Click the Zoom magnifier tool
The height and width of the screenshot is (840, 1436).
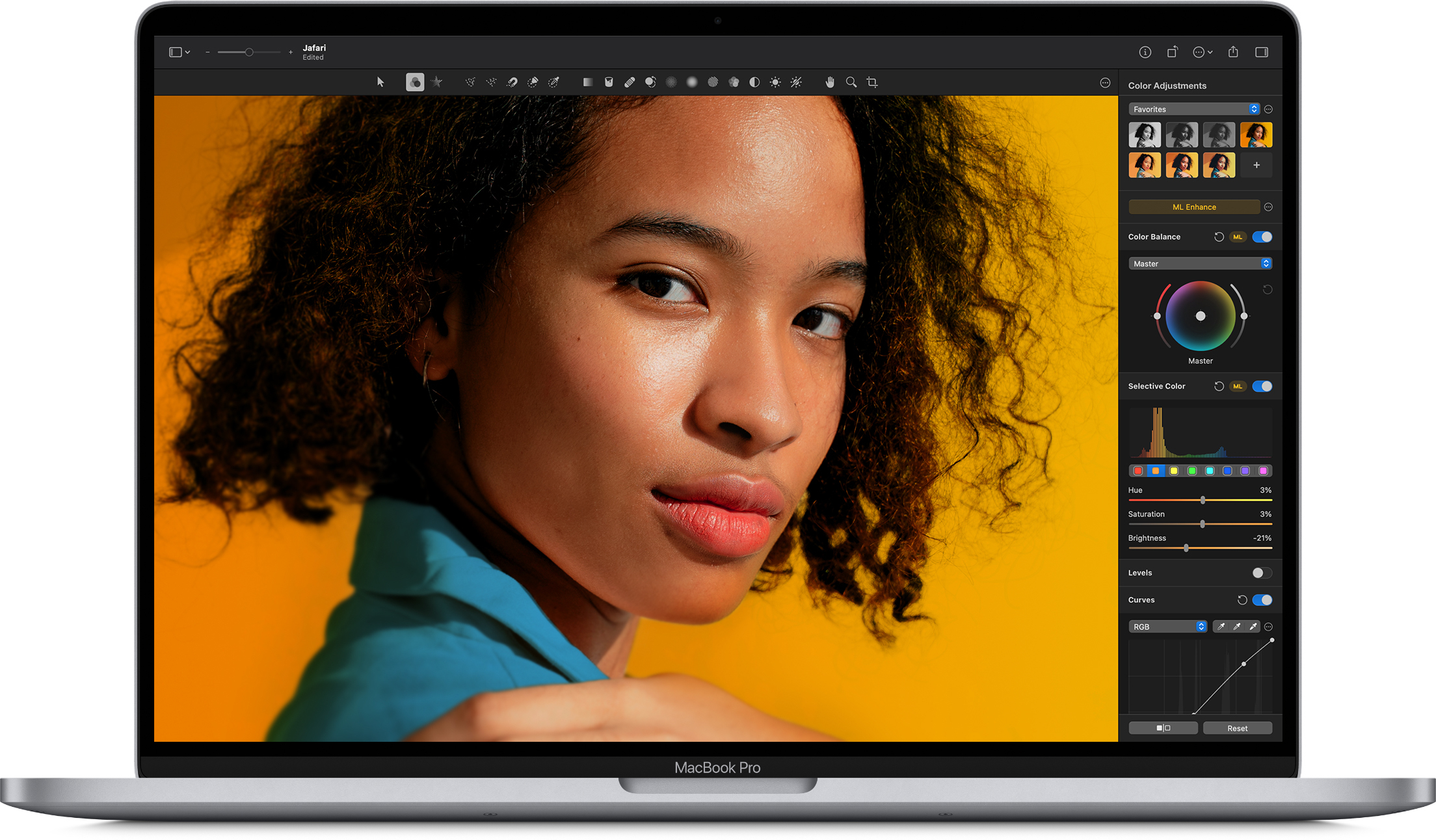pos(851,82)
